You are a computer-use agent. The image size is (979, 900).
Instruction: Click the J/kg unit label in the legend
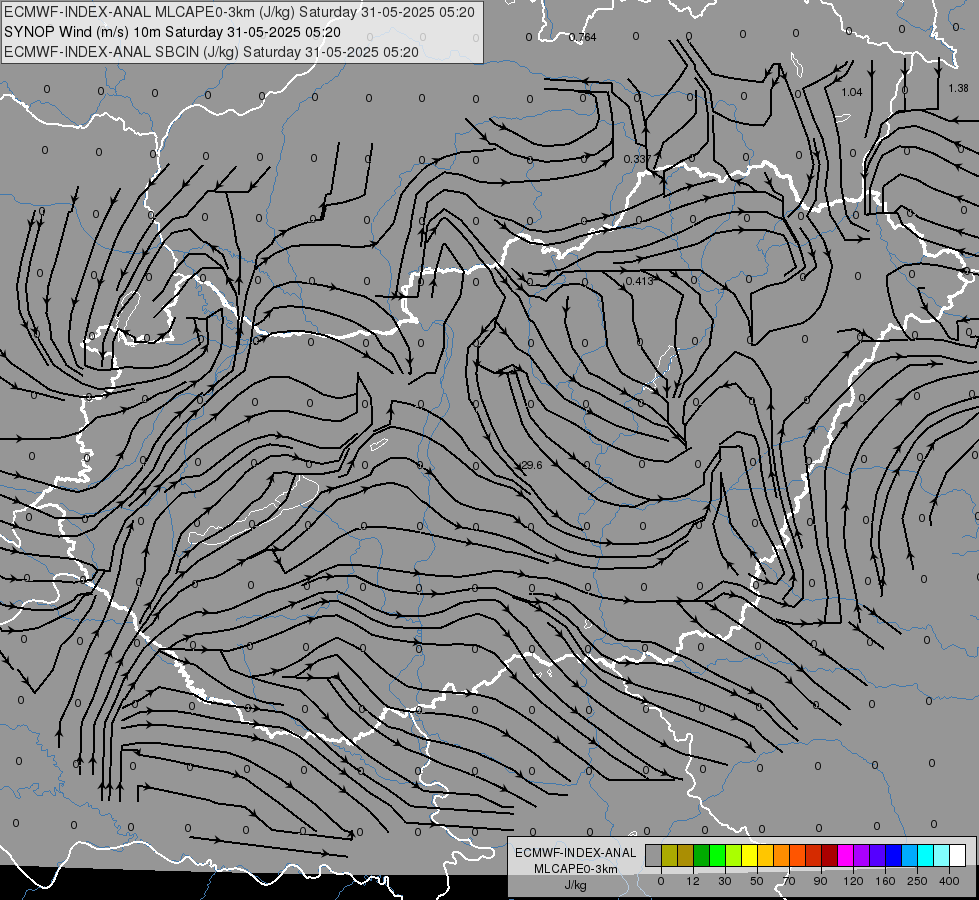pos(576,886)
